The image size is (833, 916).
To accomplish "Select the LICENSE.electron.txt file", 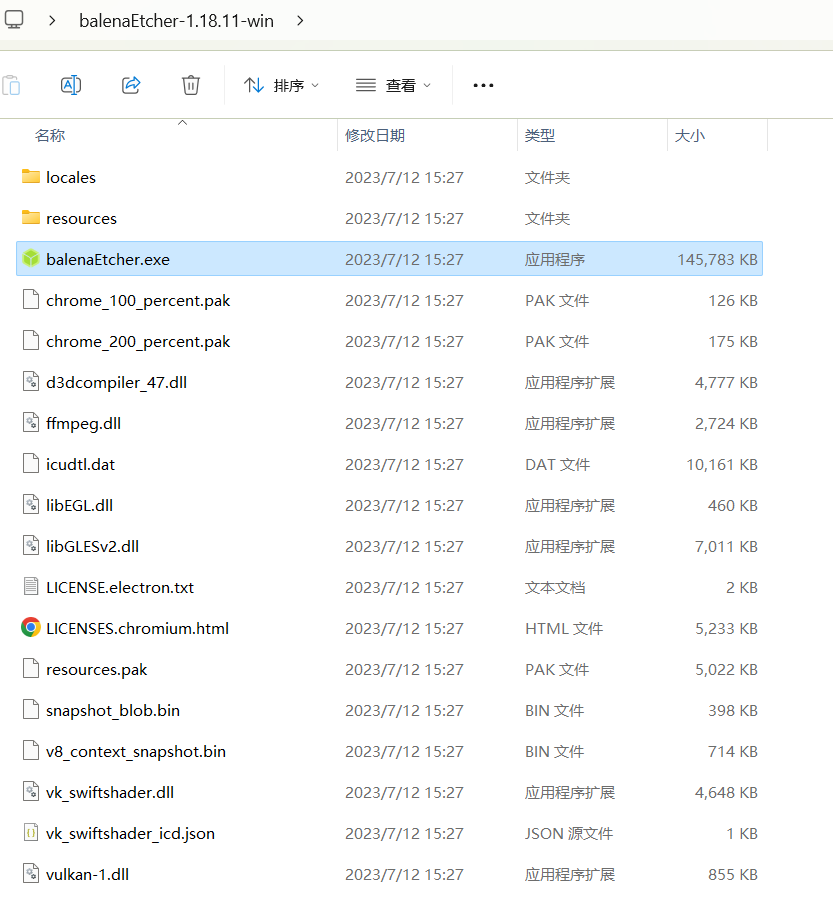I will coord(120,587).
